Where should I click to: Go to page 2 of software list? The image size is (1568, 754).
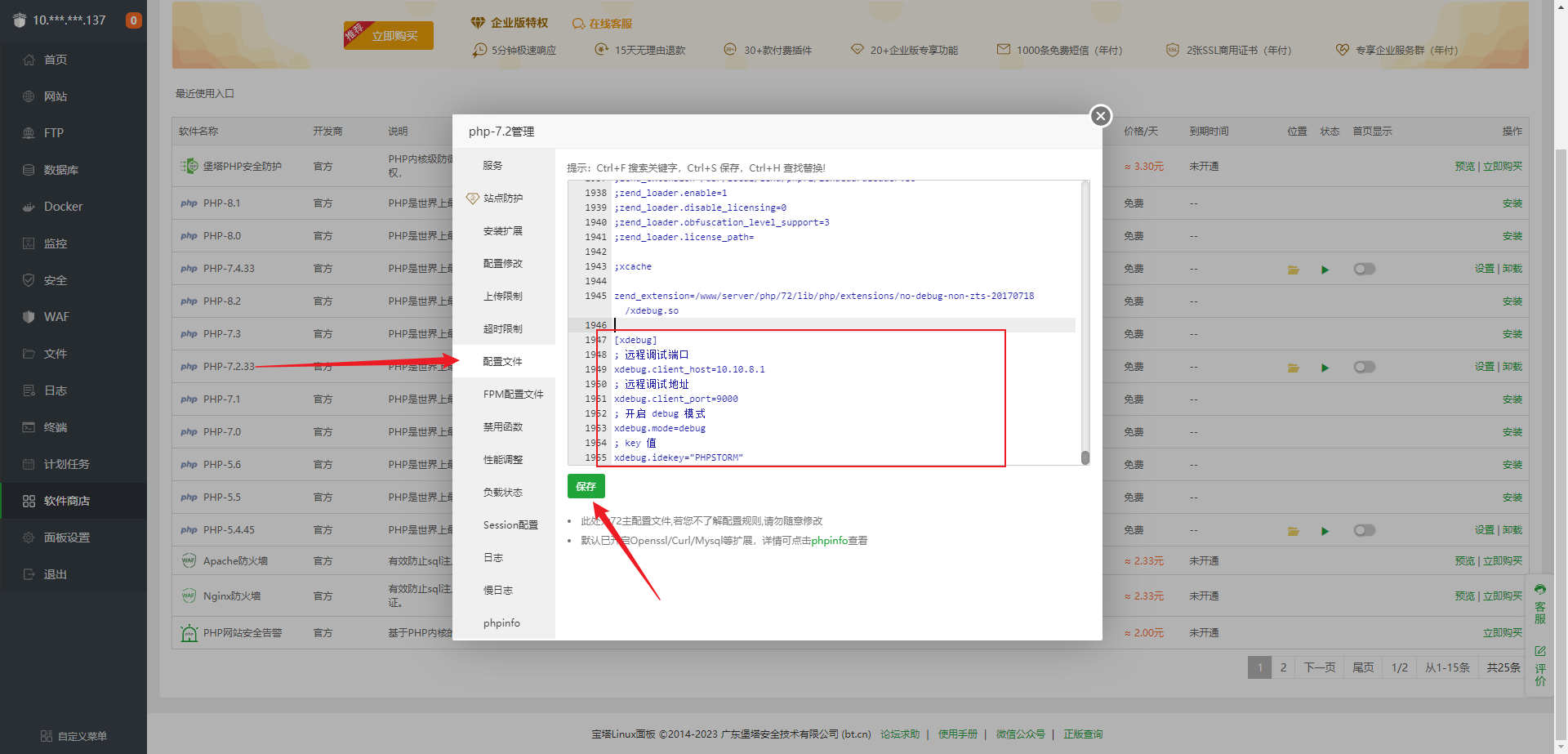pos(1283,667)
